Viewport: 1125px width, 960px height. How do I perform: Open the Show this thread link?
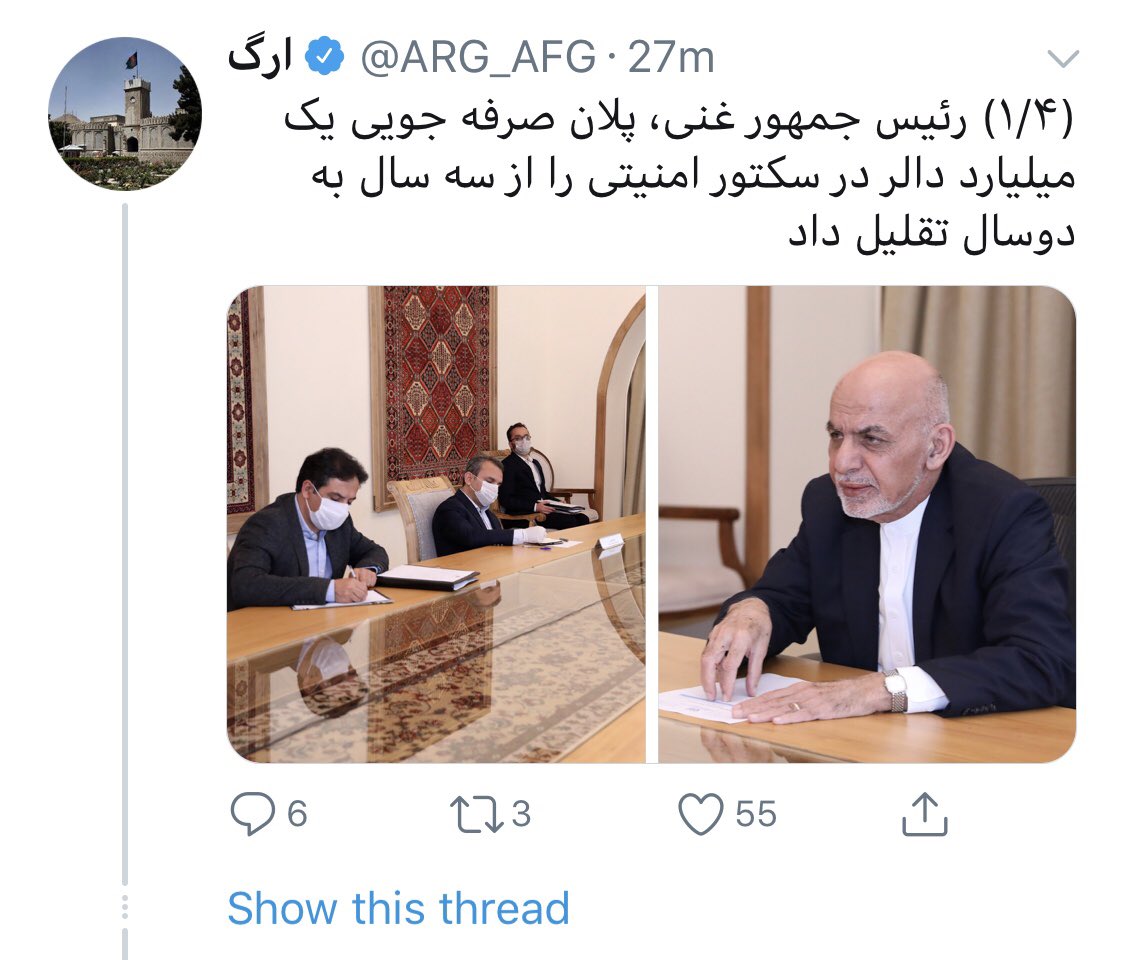click(x=398, y=908)
